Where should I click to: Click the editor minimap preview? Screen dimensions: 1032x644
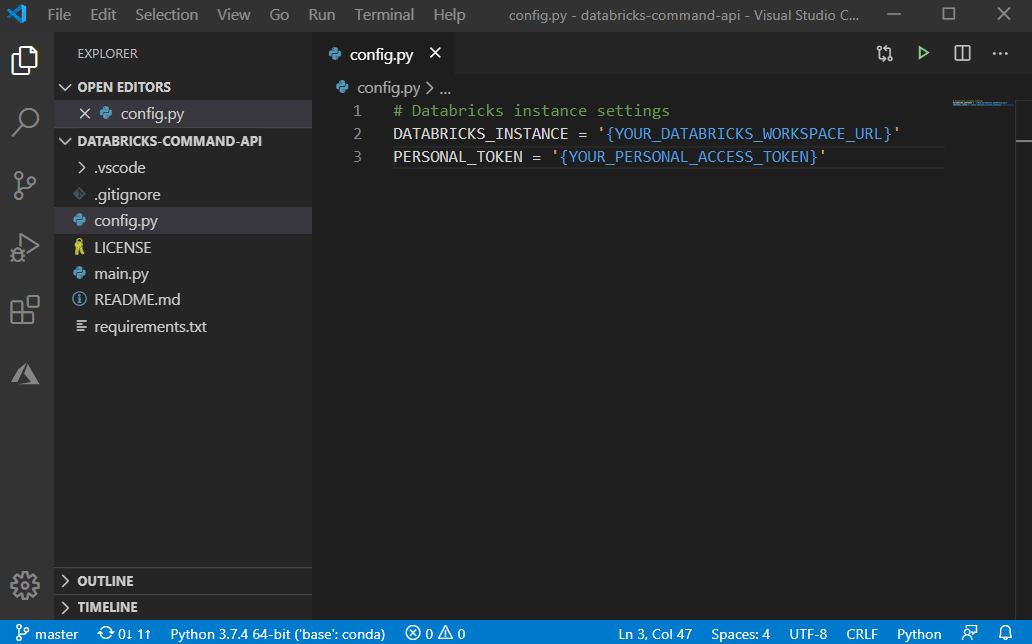[x=981, y=103]
